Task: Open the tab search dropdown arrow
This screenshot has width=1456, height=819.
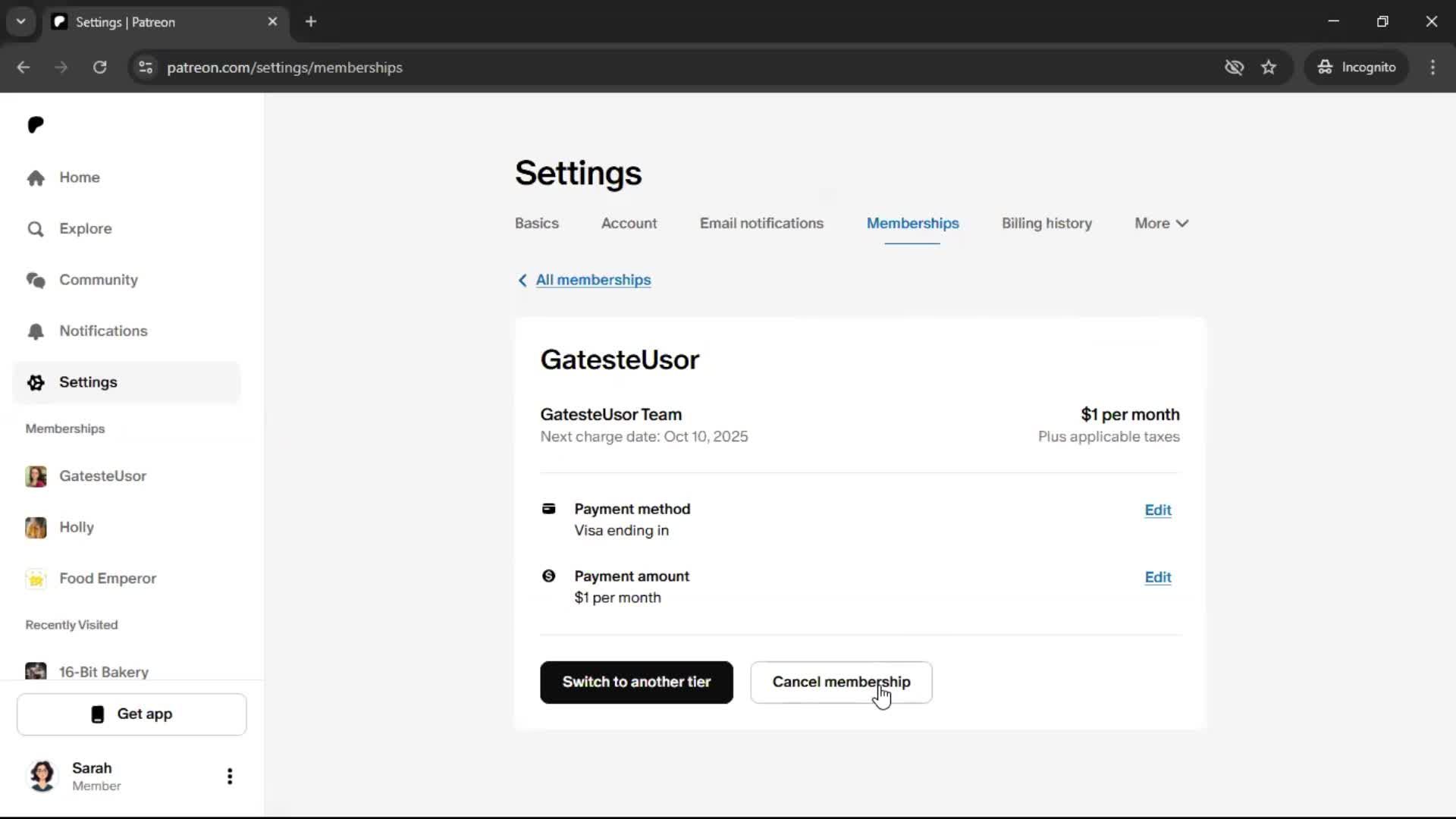Action: pyautogui.click(x=21, y=22)
